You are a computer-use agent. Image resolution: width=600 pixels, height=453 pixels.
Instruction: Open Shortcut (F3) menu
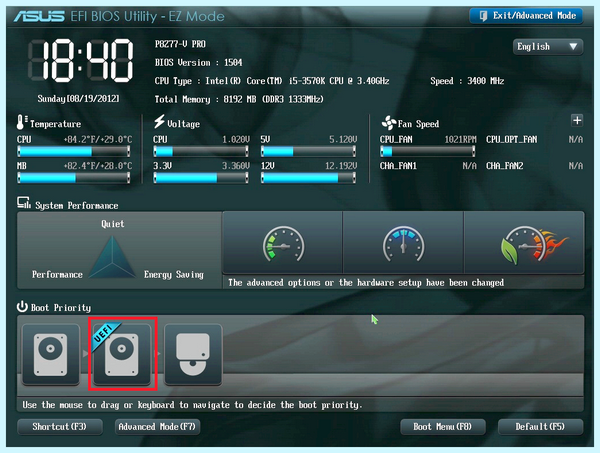click(60, 427)
